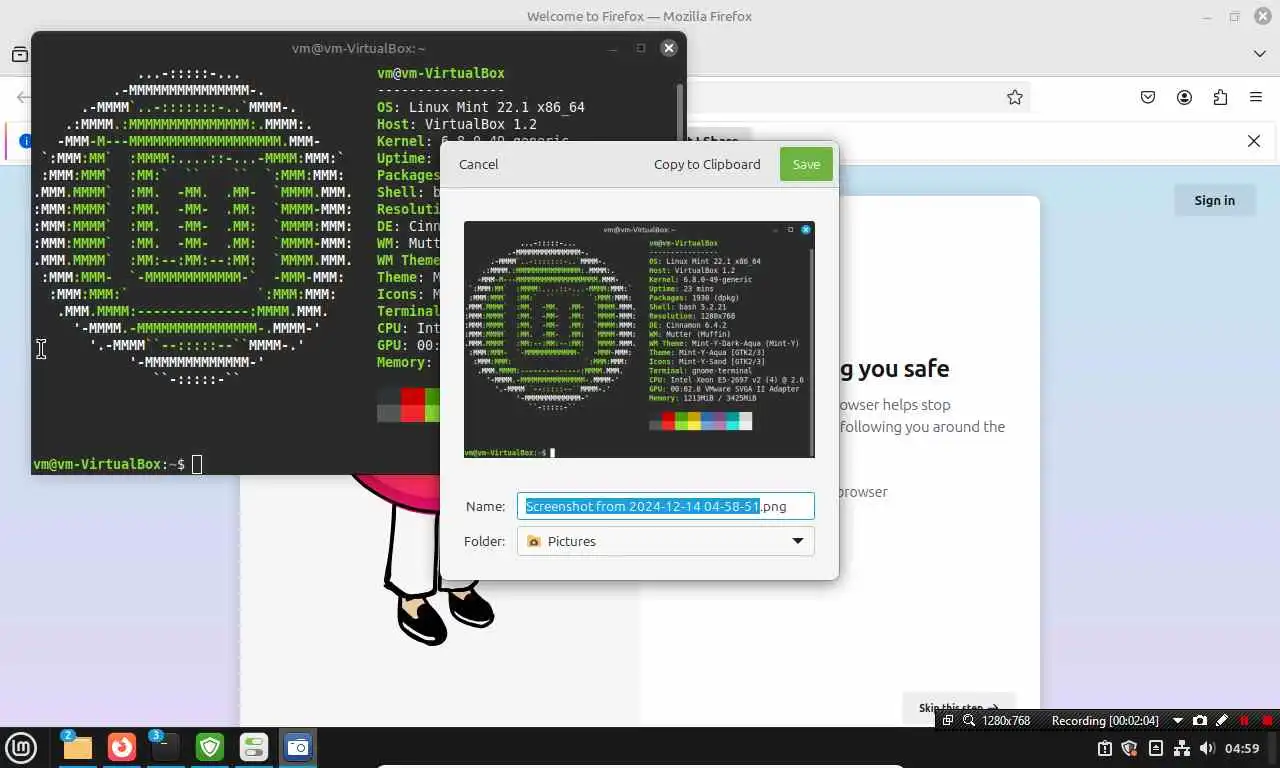Stop the recording with red square
Screen dimensions: 1280x768
[1267, 720]
